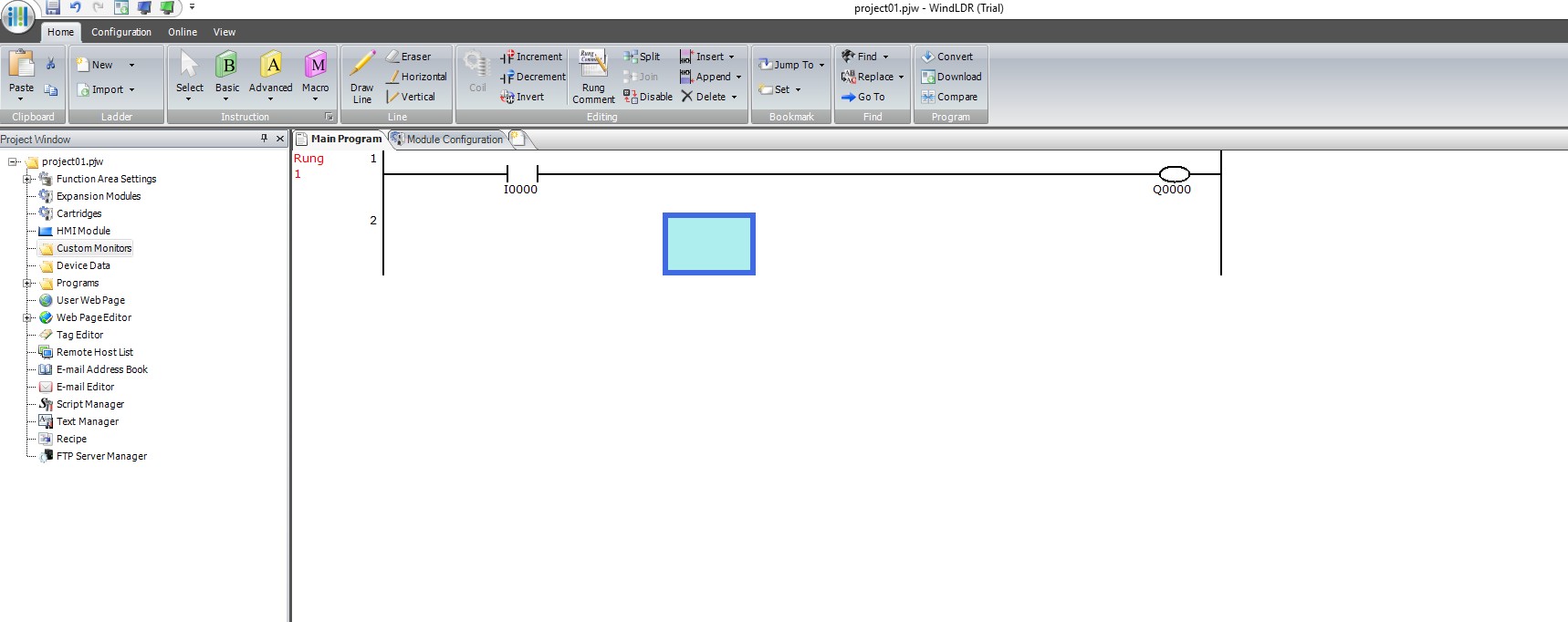Download program to PLC
Screen dimensions: 1568x622
point(951,77)
